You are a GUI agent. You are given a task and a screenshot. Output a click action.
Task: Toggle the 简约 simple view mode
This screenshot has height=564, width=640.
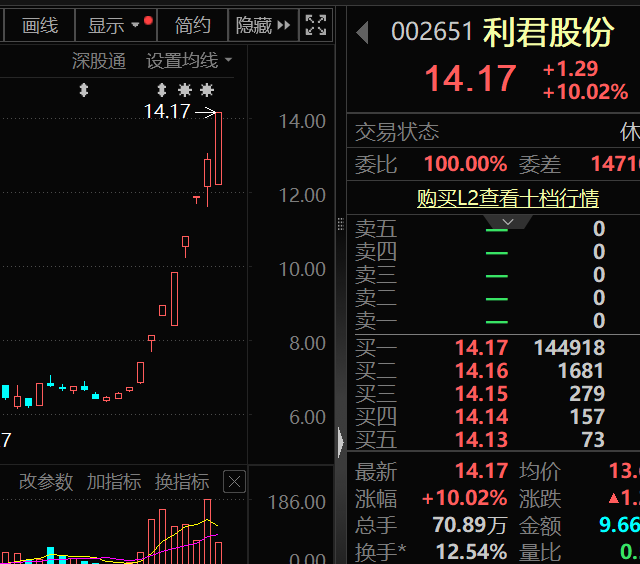point(192,25)
